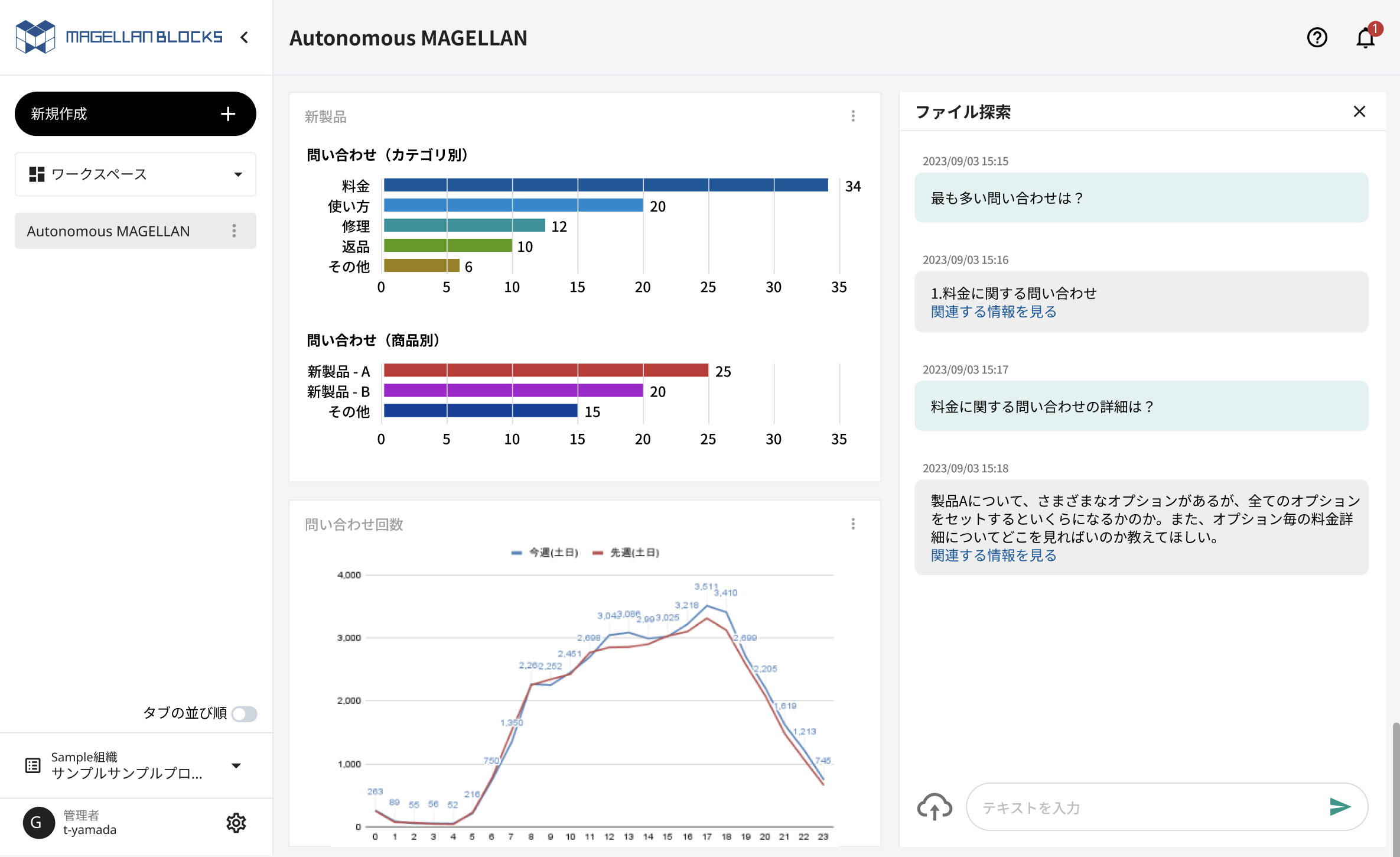Click the MAGELLAN BLOCKS cube logo
Viewport: 1400px width, 857px height.
pyautogui.click(x=35, y=37)
